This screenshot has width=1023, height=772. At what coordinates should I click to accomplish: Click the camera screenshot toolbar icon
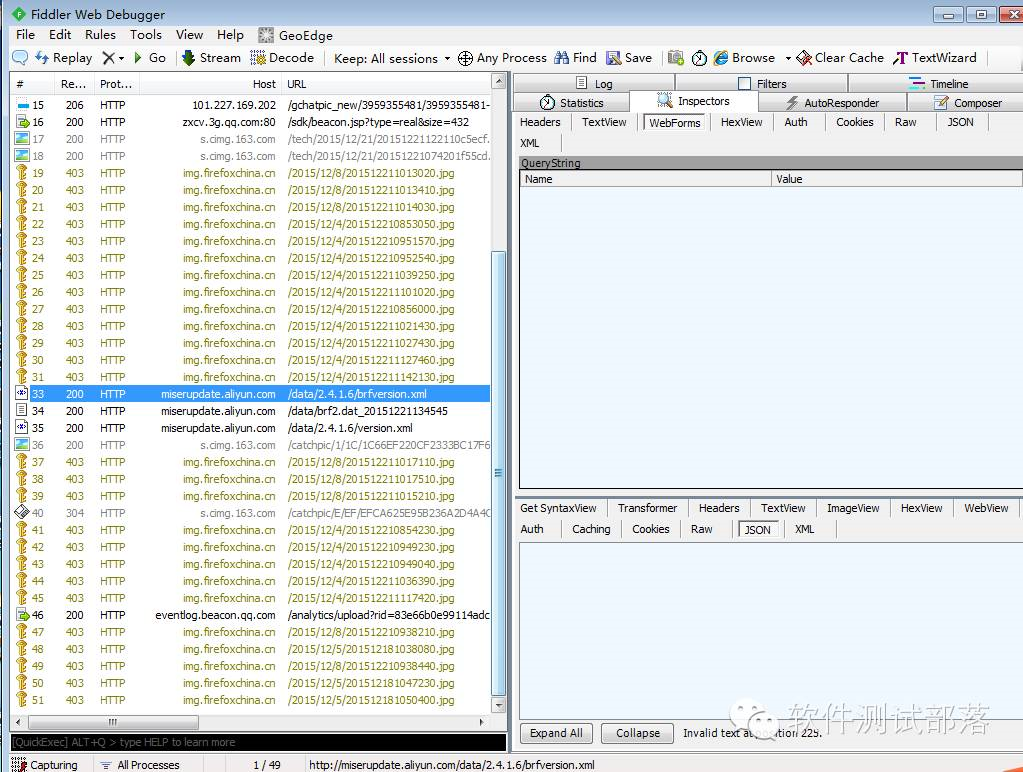pyautogui.click(x=676, y=58)
